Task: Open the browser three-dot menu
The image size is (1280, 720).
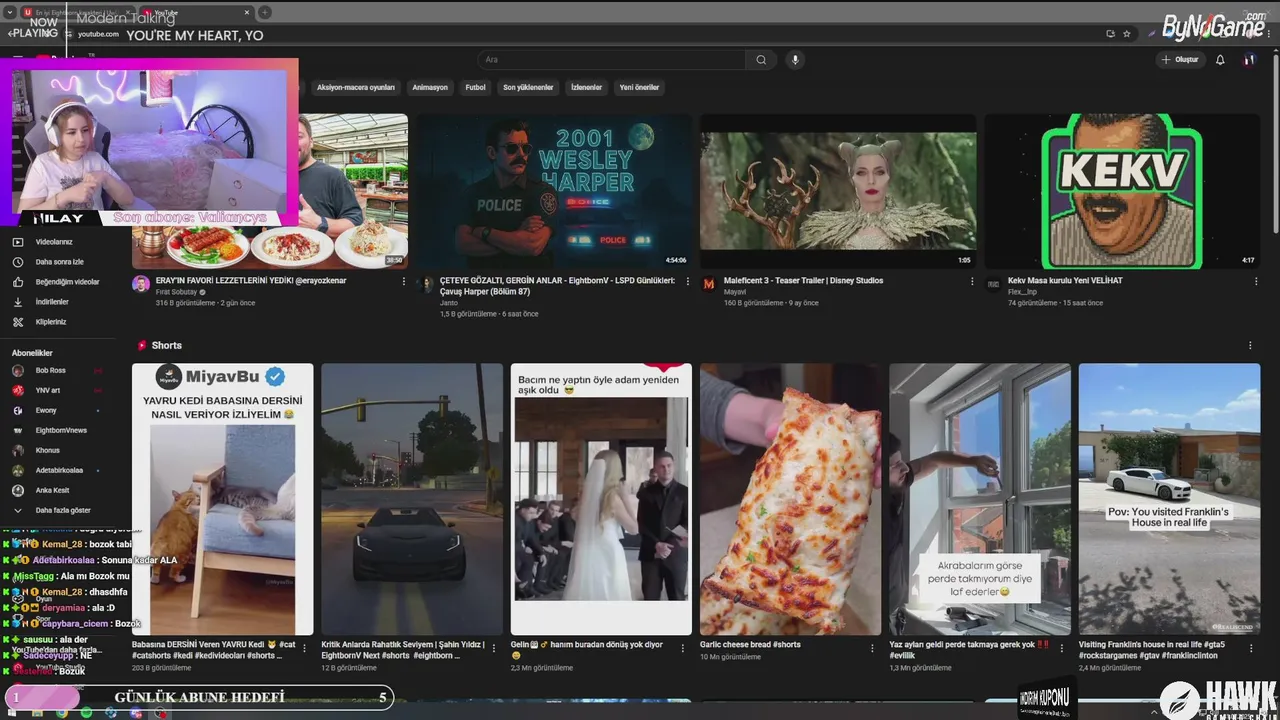Action: tap(1270, 33)
